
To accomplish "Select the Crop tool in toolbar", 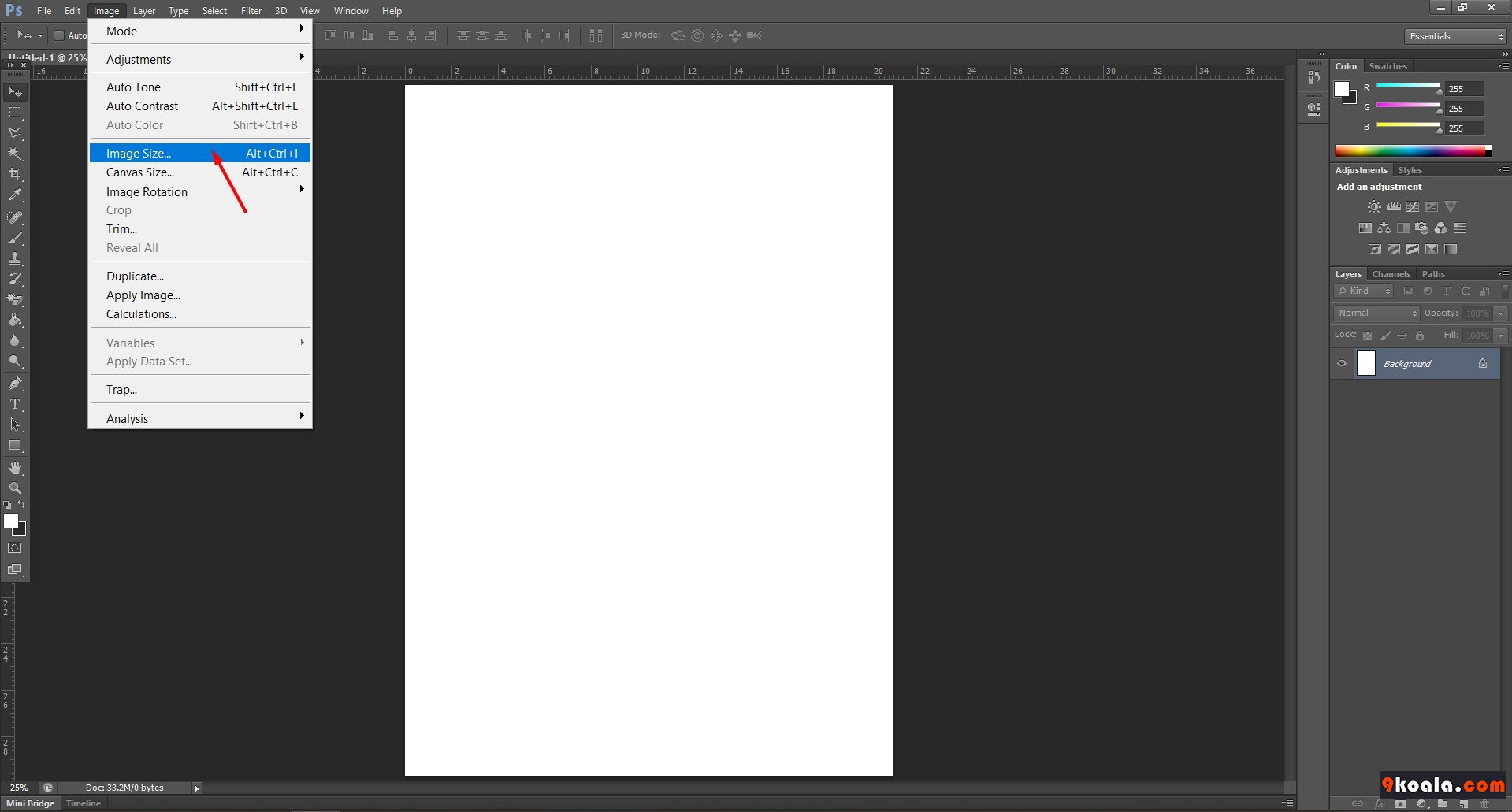I will coord(15,174).
